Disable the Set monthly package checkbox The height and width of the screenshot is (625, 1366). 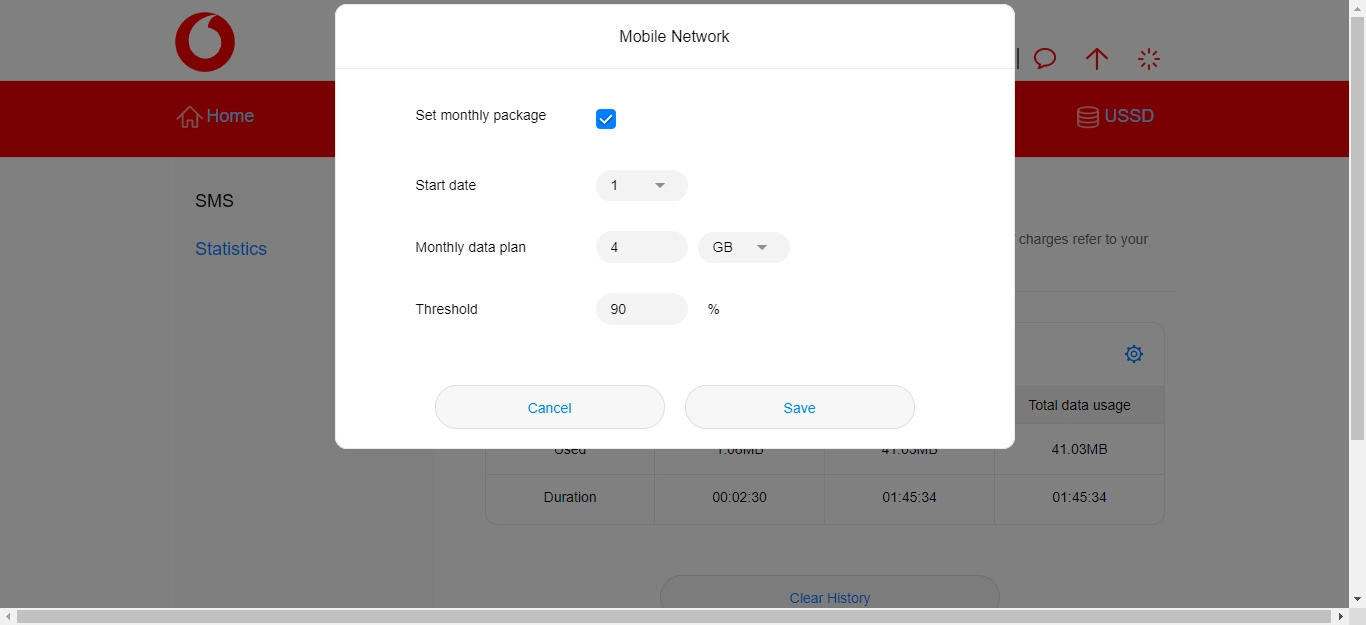point(605,118)
